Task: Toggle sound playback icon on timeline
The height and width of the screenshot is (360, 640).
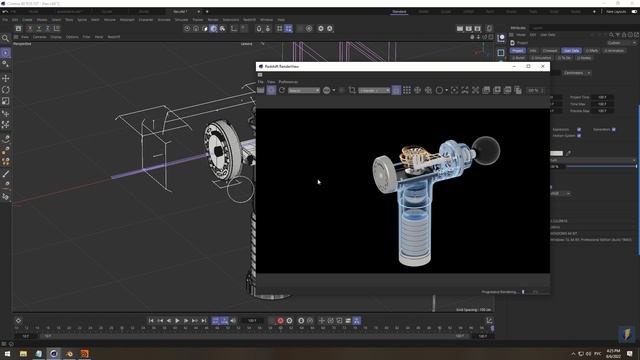Action: pos(233,321)
